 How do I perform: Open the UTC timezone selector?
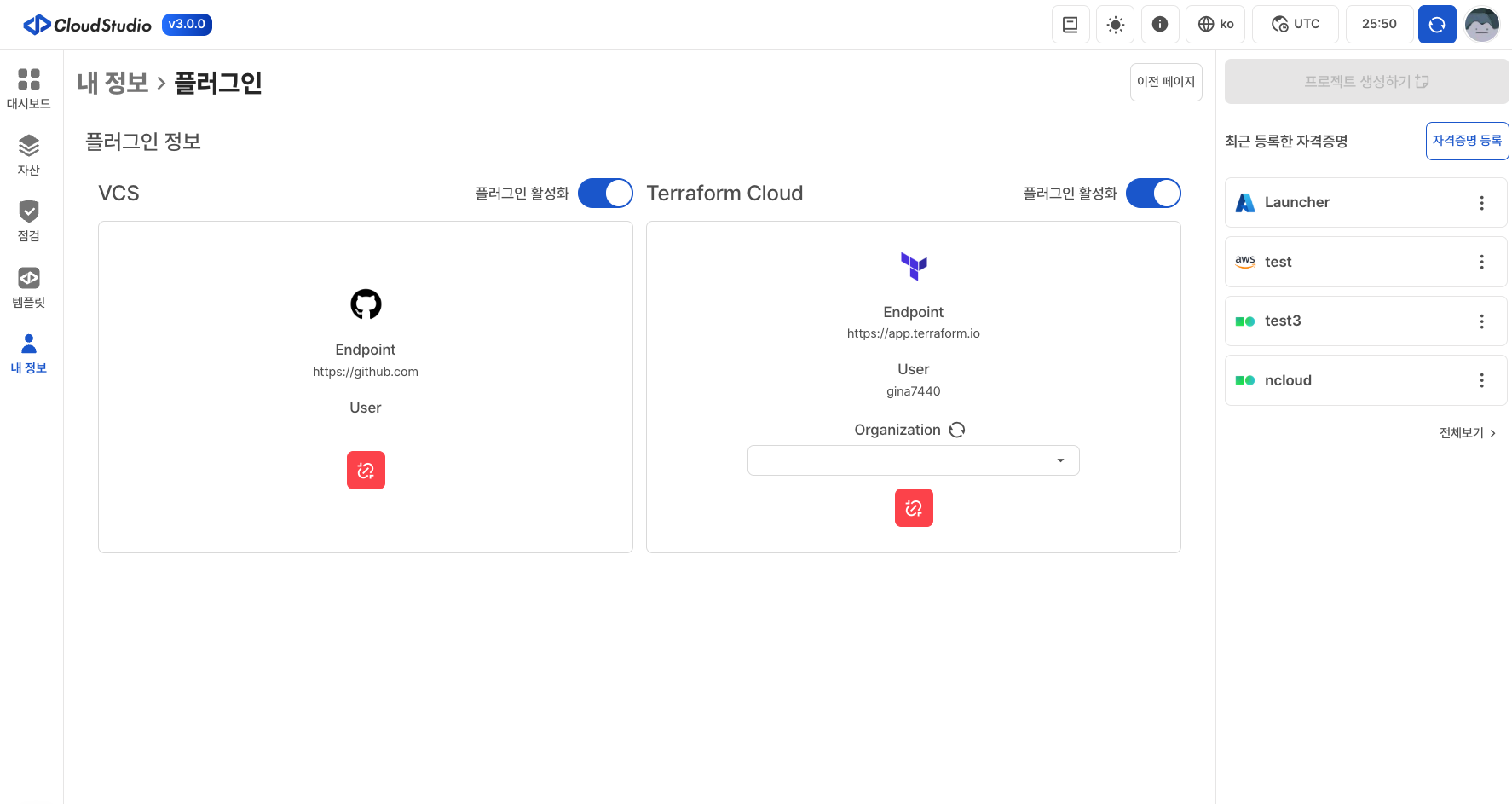pyautogui.click(x=1295, y=25)
